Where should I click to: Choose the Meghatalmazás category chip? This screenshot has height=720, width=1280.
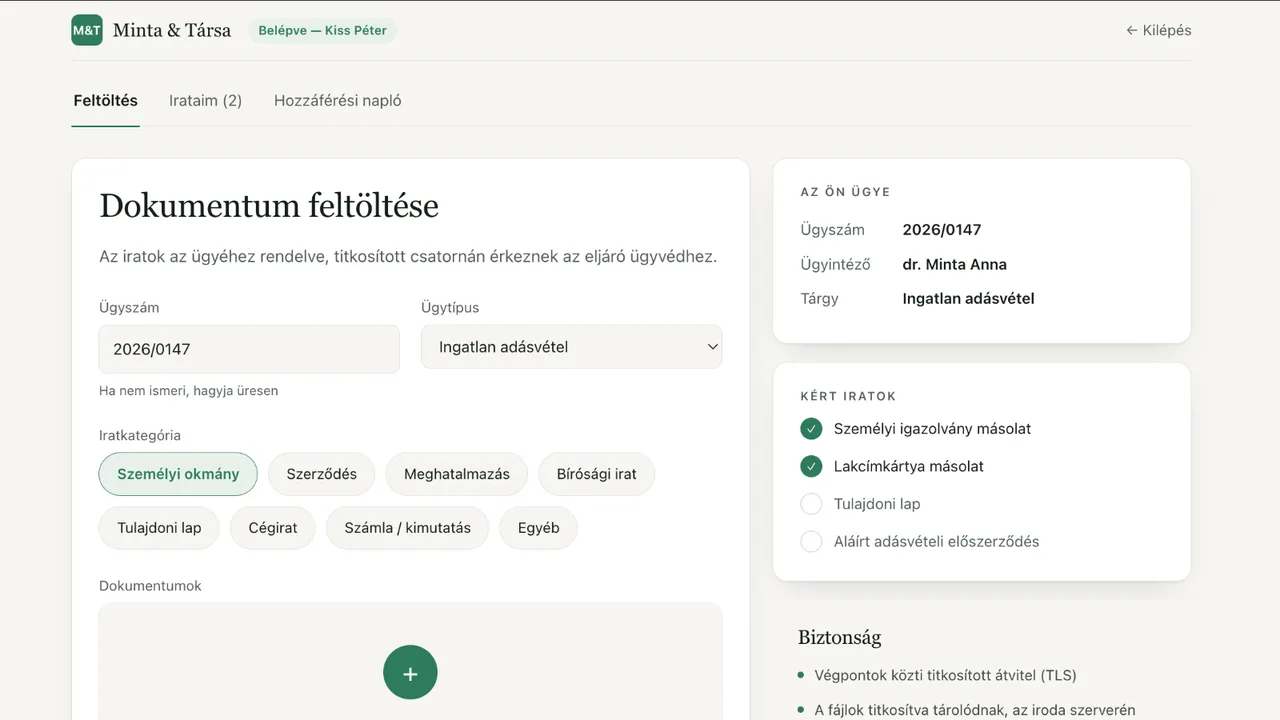457,474
